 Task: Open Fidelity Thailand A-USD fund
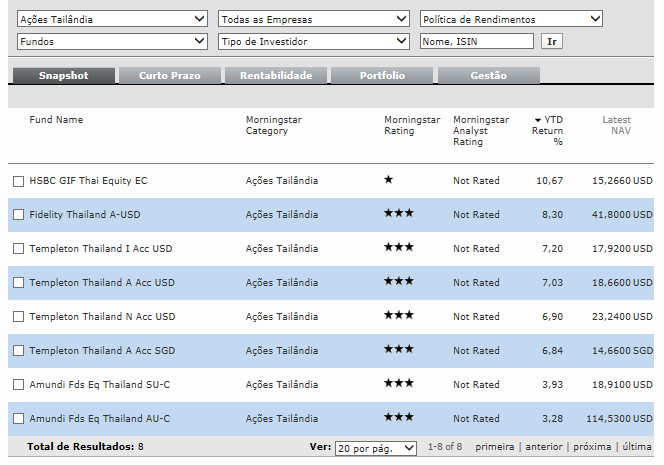click(85, 215)
